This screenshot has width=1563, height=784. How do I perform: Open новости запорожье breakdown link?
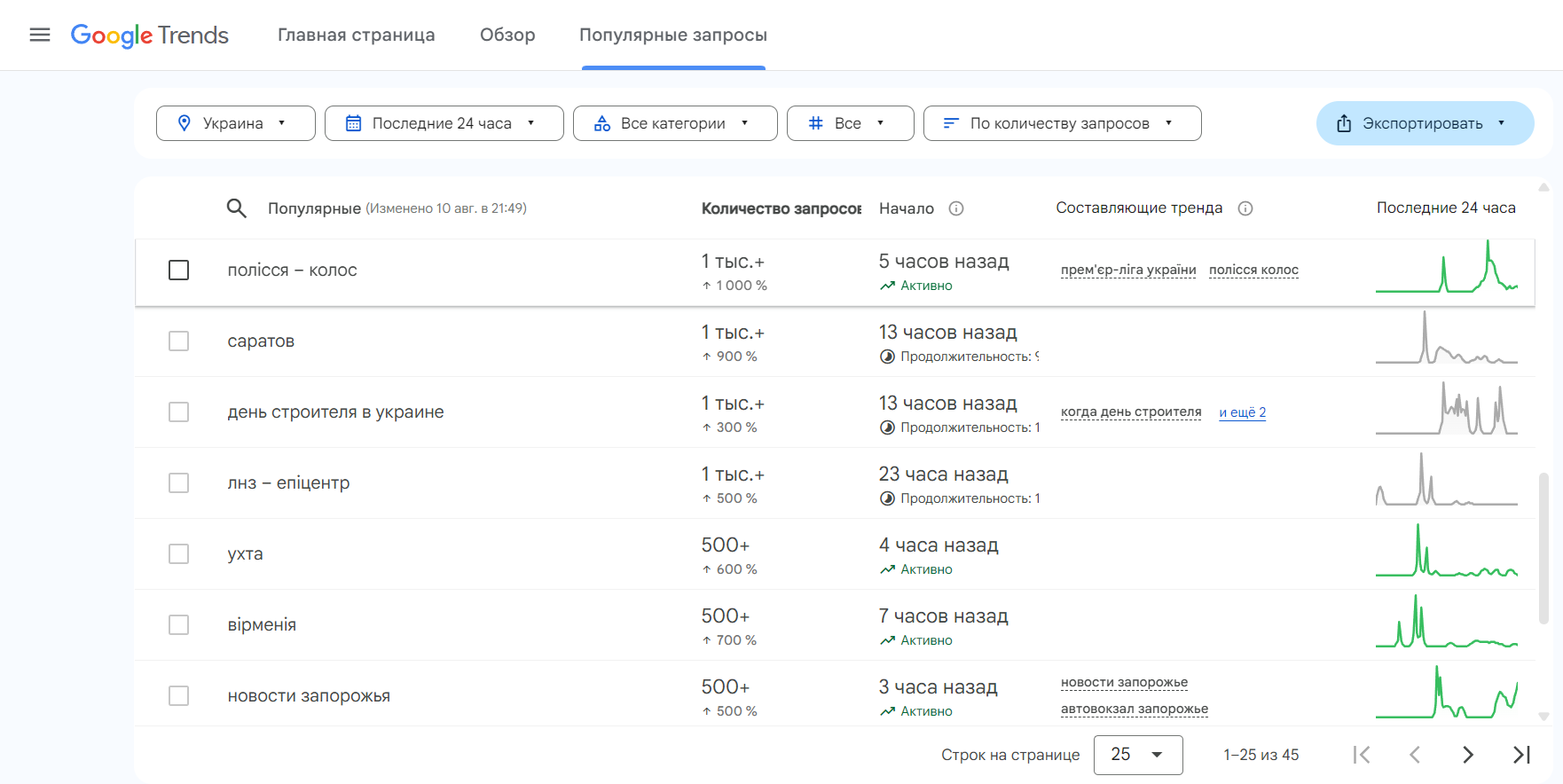pos(1124,682)
